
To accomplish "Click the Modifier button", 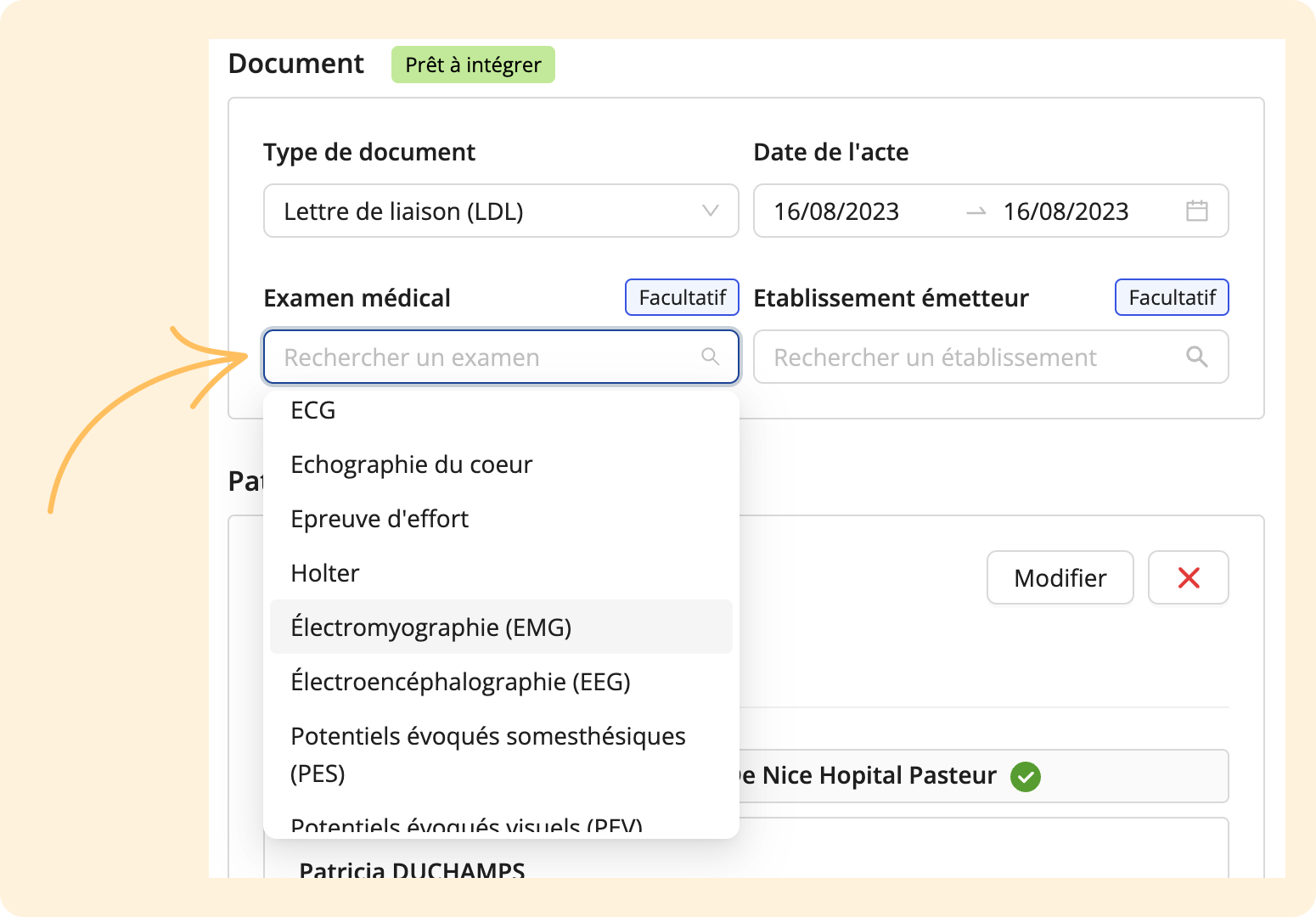I will [1060, 577].
